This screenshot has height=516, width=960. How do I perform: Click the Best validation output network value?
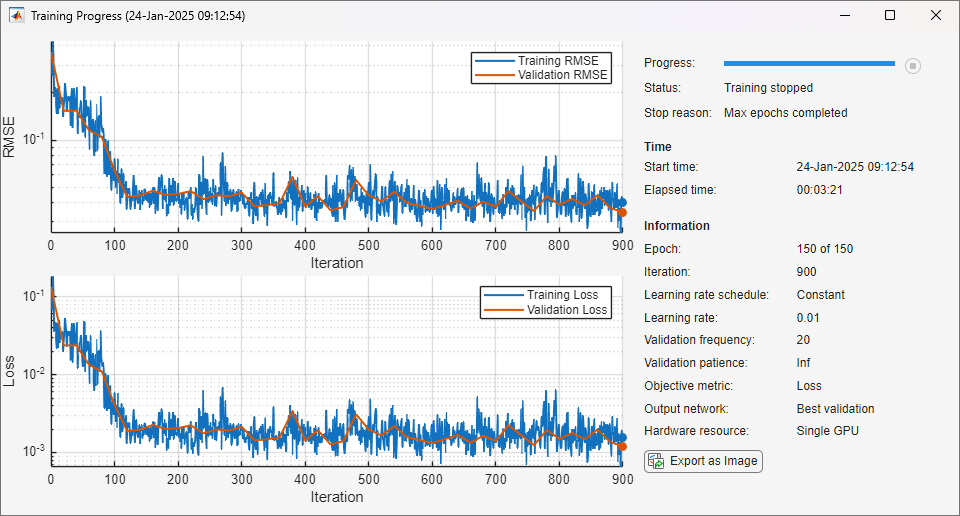click(835, 409)
